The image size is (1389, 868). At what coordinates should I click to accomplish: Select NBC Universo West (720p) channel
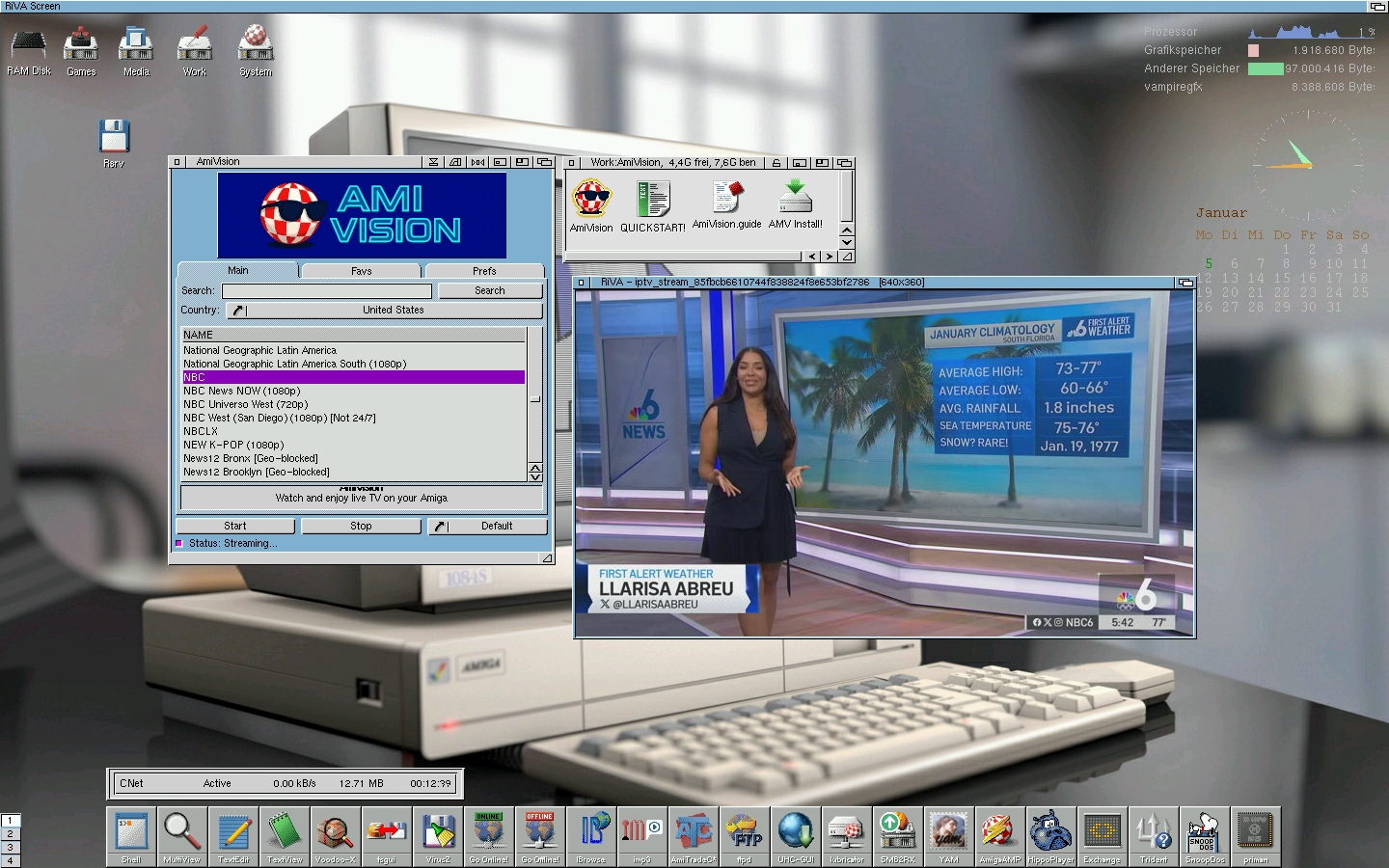pos(354,404)
